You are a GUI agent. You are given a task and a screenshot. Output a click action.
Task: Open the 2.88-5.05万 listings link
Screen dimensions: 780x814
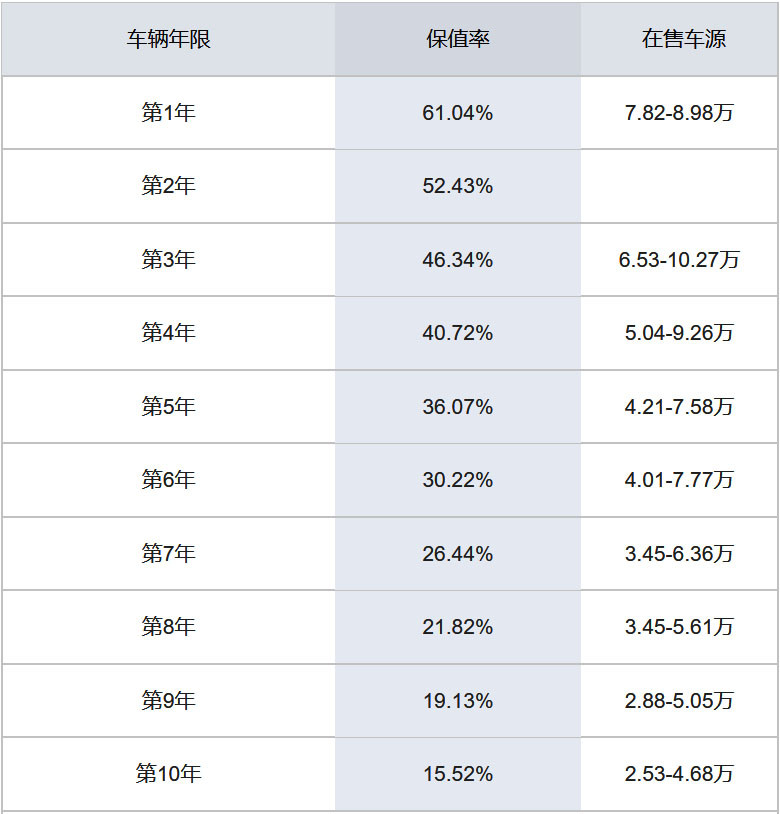pos(679,701)
